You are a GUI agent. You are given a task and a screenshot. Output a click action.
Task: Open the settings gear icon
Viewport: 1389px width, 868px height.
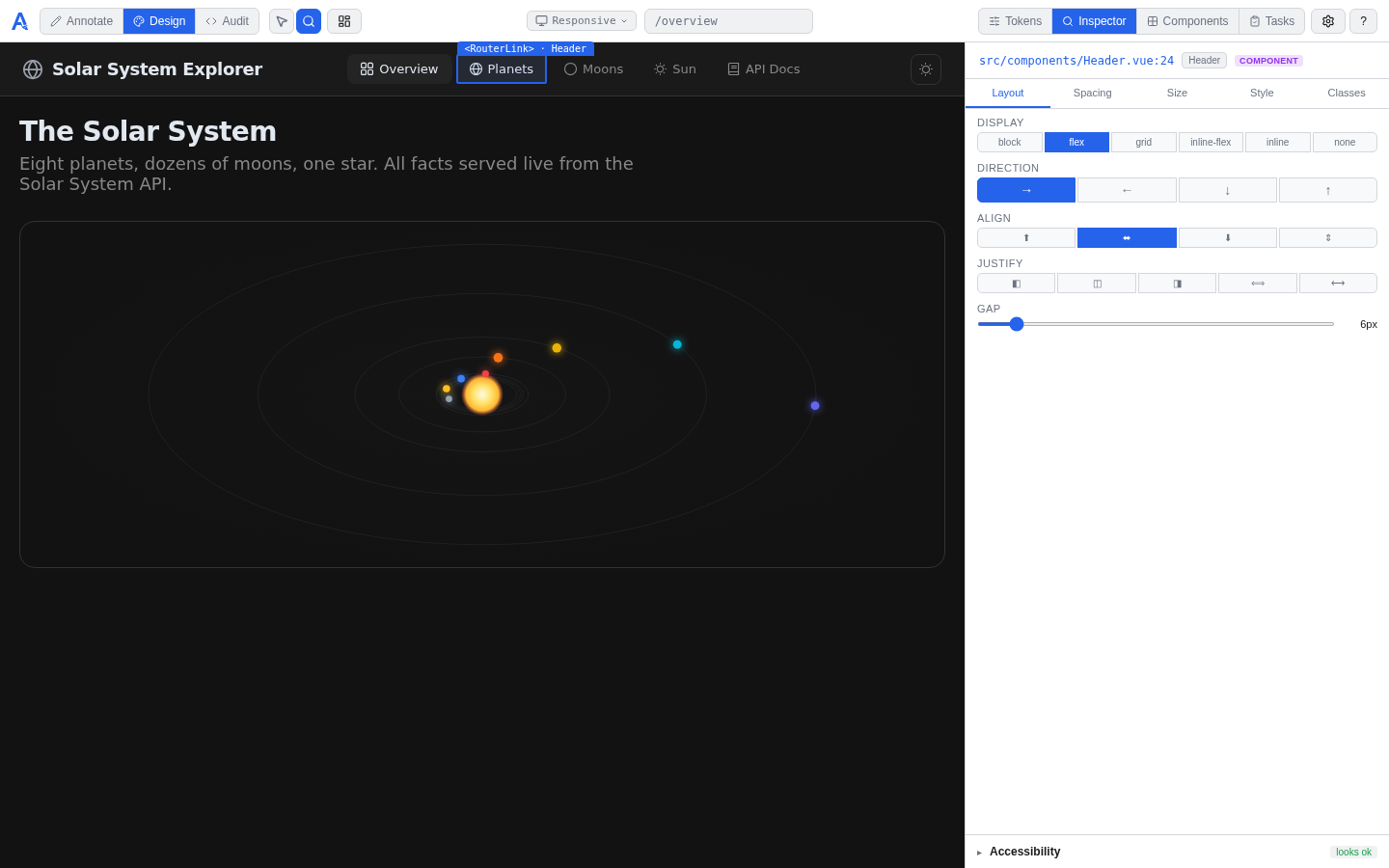(x=1328, y=21)
